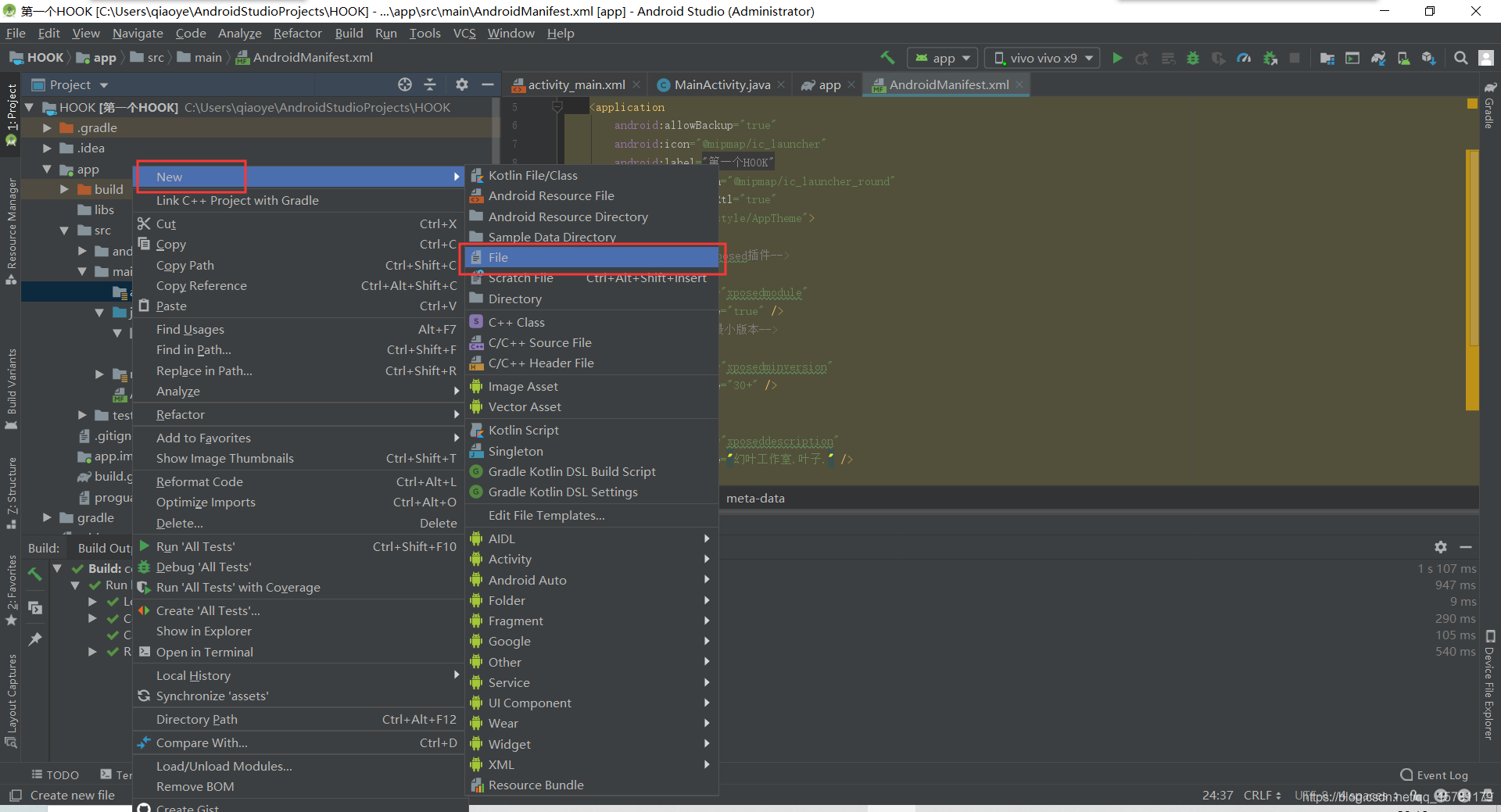Viewport: 1501px width, 812px height.
Task: Expand the .gradle folder in tree
Action: 47,127
